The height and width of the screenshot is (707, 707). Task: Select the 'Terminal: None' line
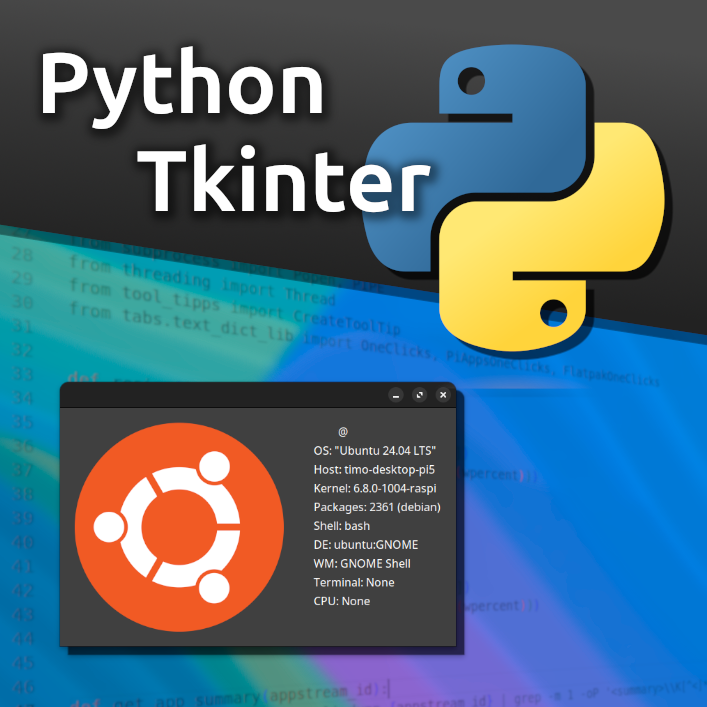tap(354, 582)
